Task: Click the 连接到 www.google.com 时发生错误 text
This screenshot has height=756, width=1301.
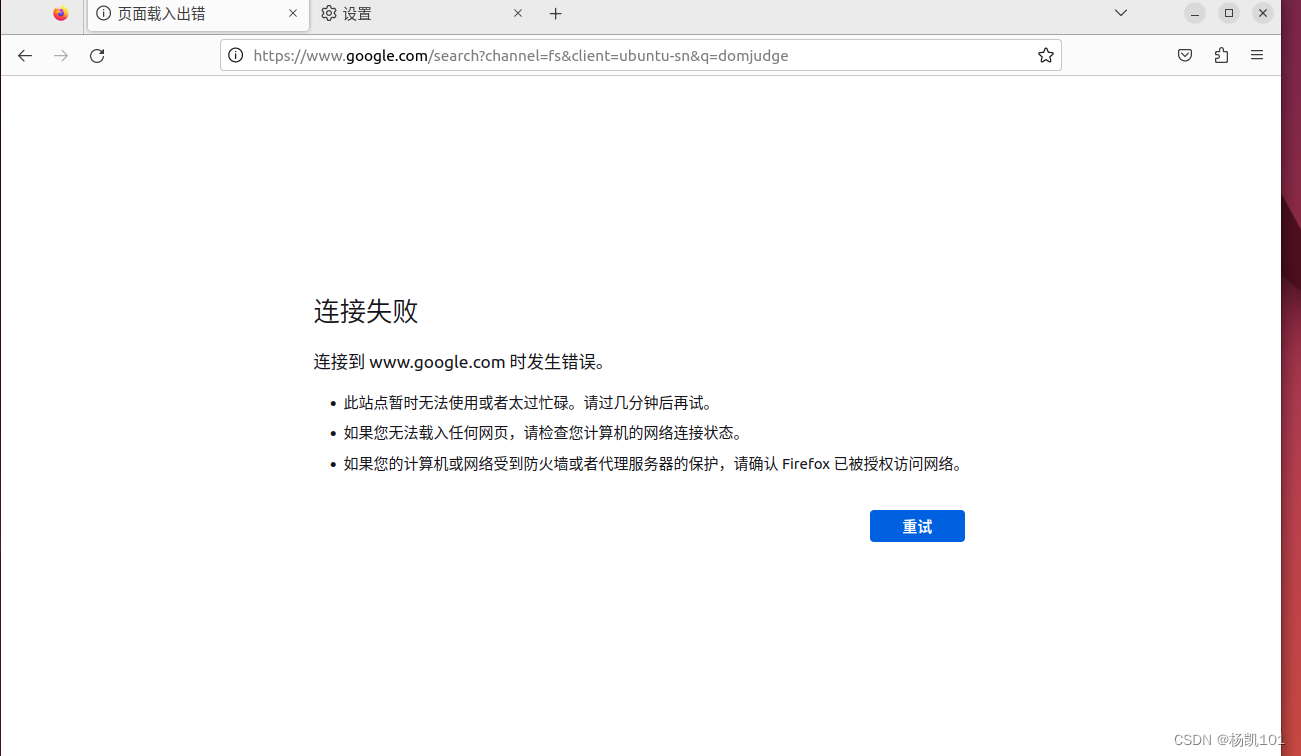Action: tap(460, 362)
